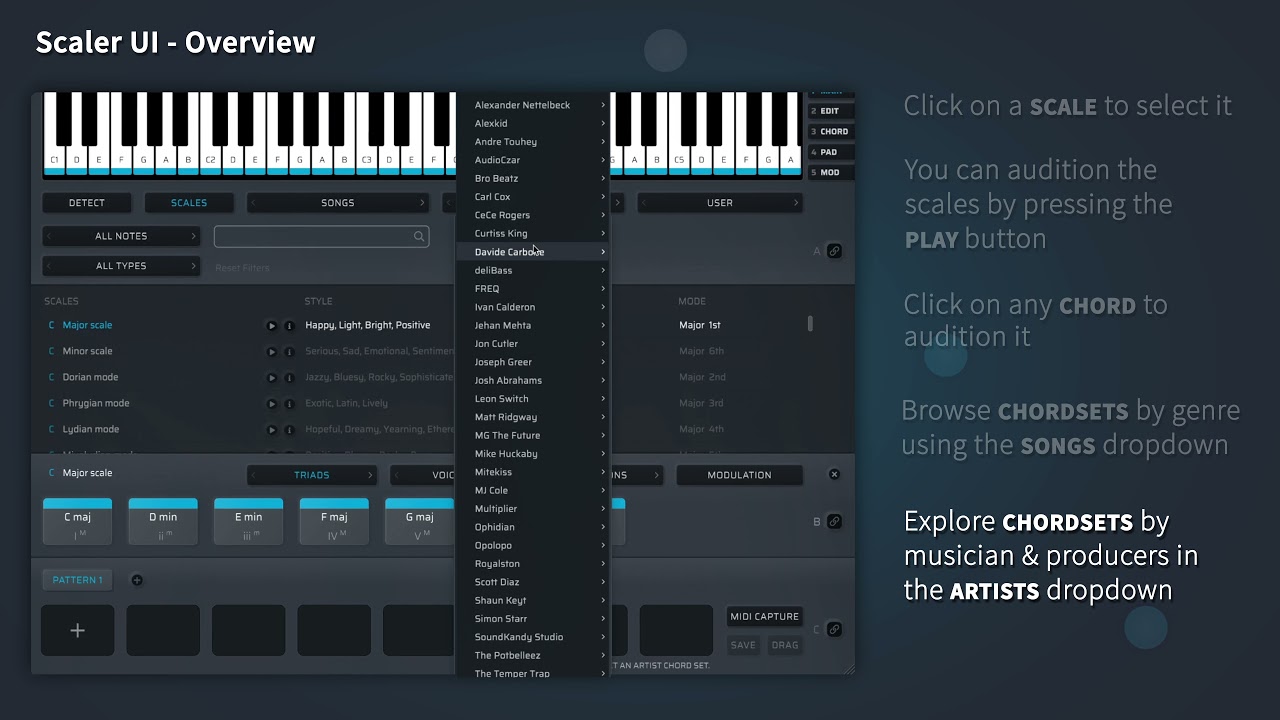1280x720 pixels.
Task: Audition the C maj chord pad
Action: [x=77, y=521]
